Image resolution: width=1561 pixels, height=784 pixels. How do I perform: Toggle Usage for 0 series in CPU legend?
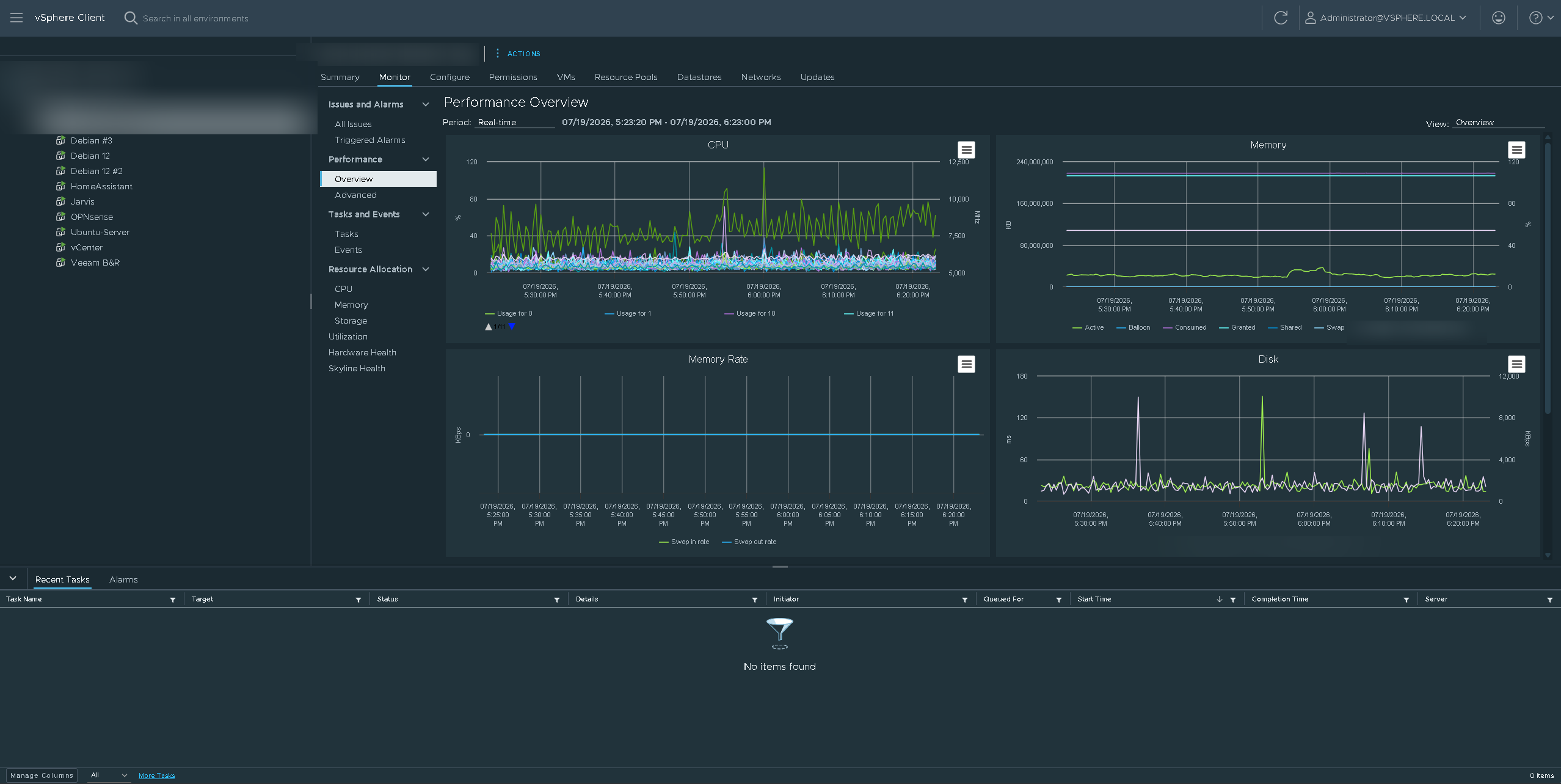tap(509, 313)
